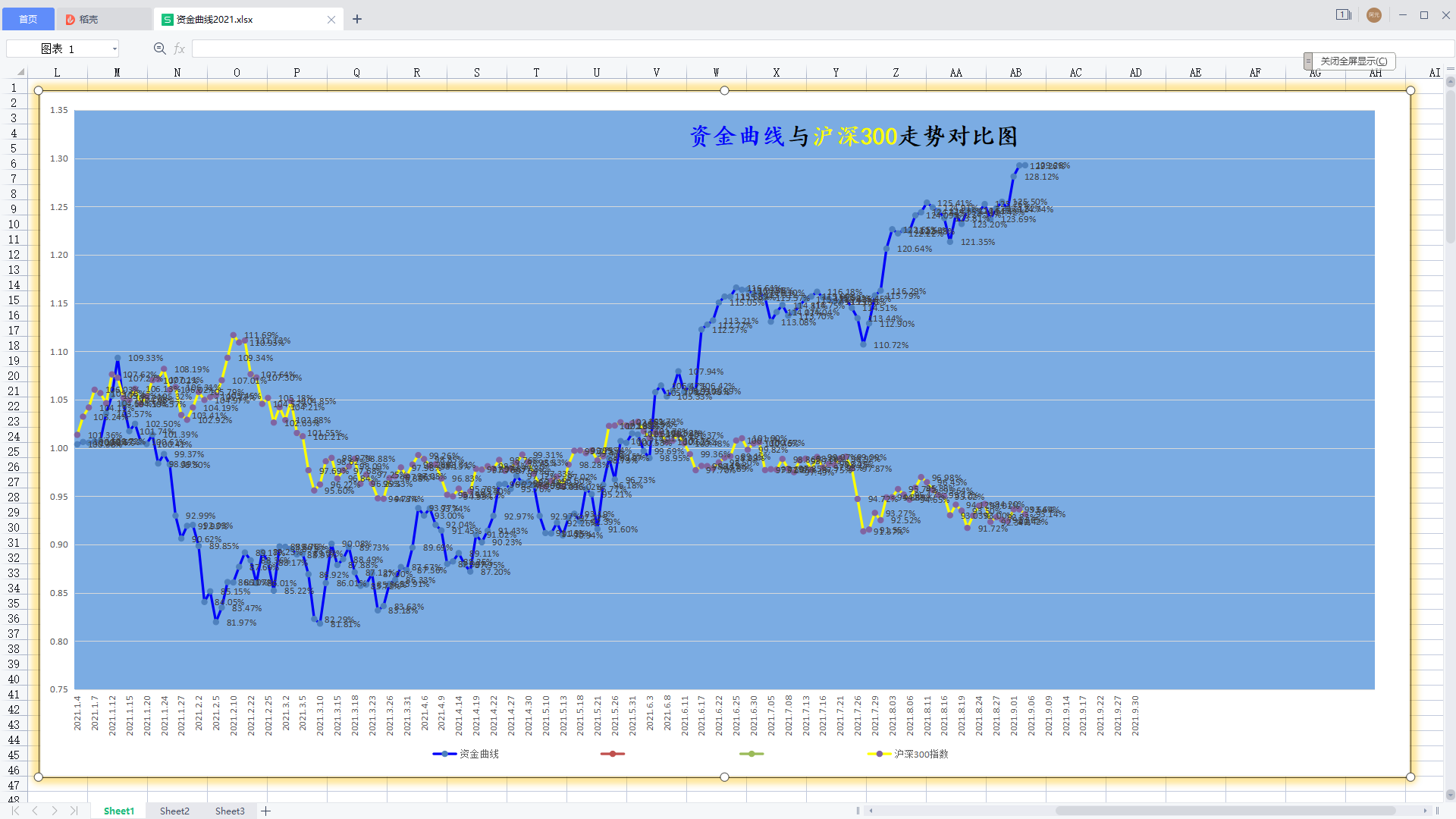Click the fx insert function icon
The image size is (1456, 819).
point(180,49)
